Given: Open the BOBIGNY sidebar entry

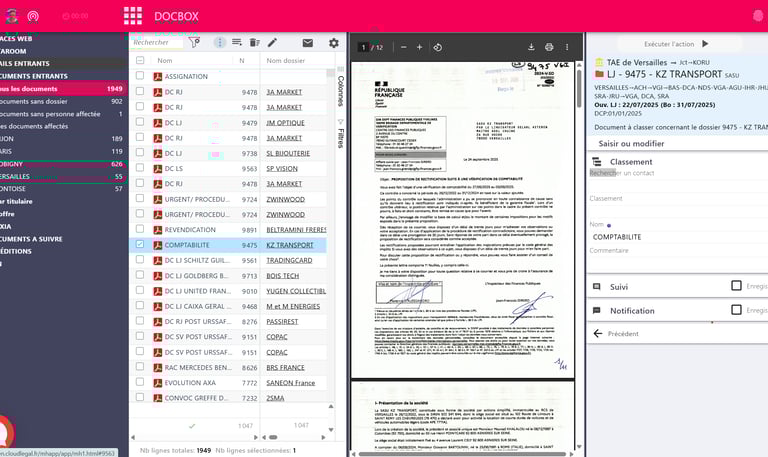Looking at the screenshot, I should coord(64,164).
